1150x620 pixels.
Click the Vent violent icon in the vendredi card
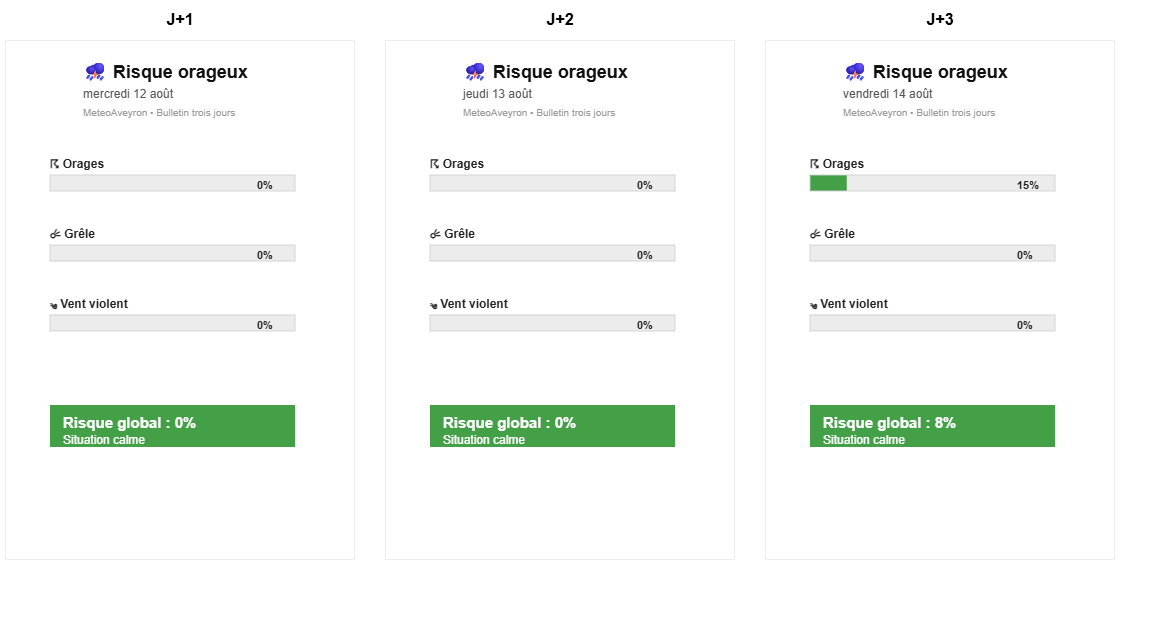pos(813,304)
